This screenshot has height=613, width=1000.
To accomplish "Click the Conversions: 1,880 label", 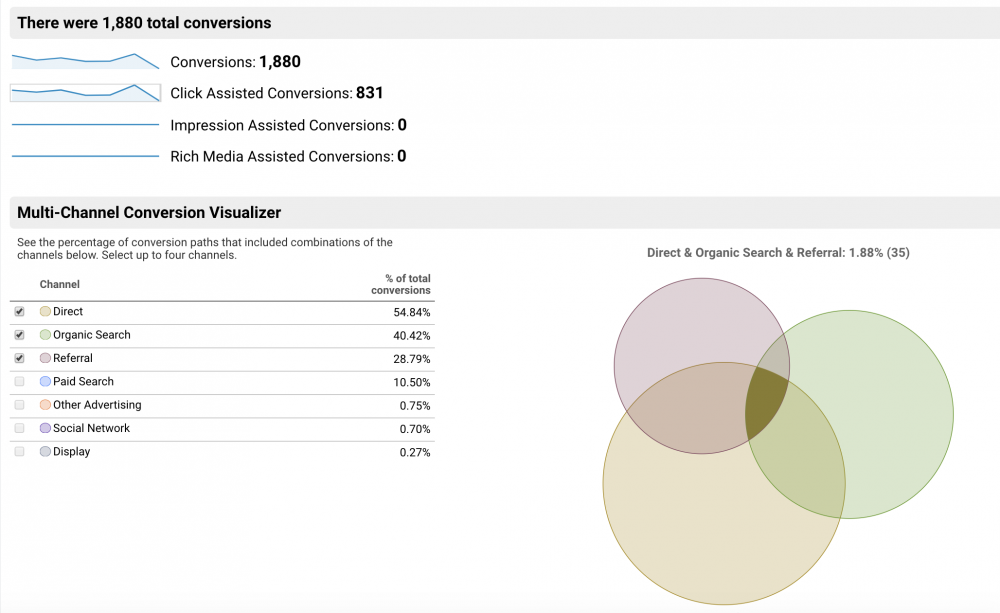I will pos(235,62).
